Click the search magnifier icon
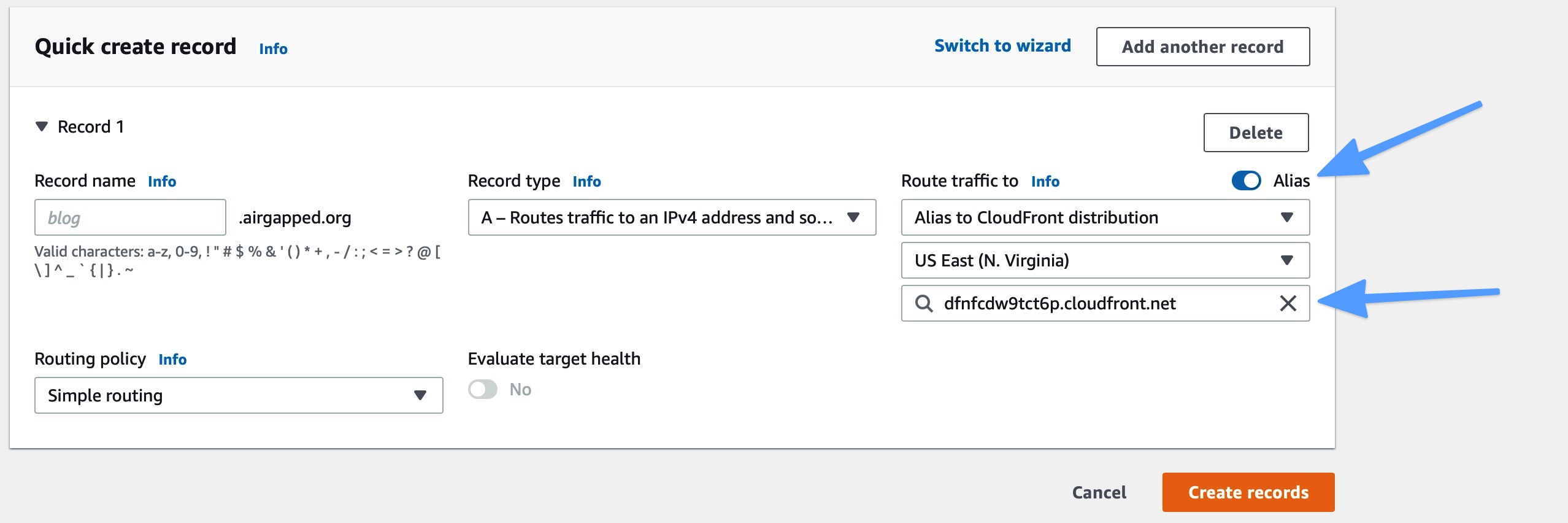The image size is (1568, 523). click(x=924, y=303)
